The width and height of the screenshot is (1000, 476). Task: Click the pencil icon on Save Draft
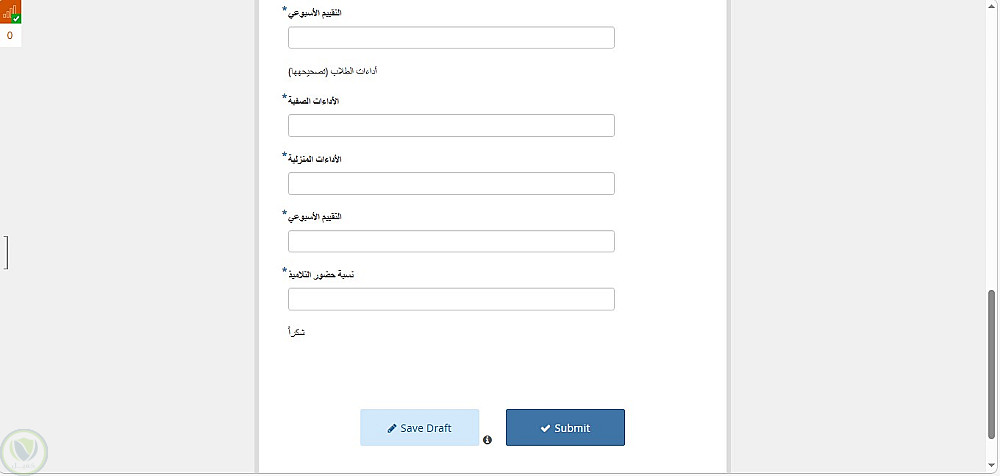click(392, 428)
